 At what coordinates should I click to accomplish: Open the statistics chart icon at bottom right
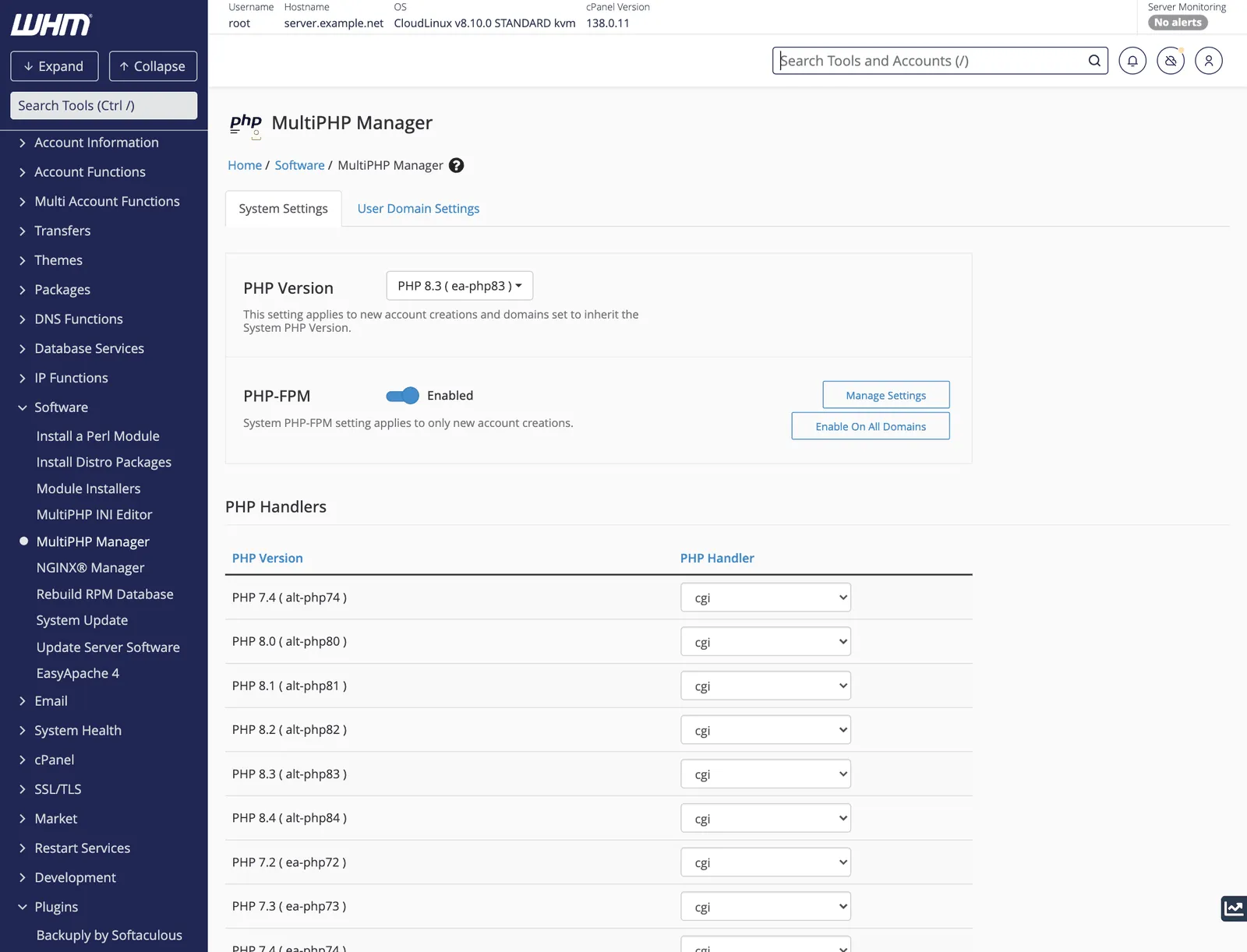tap(1234, 908)
